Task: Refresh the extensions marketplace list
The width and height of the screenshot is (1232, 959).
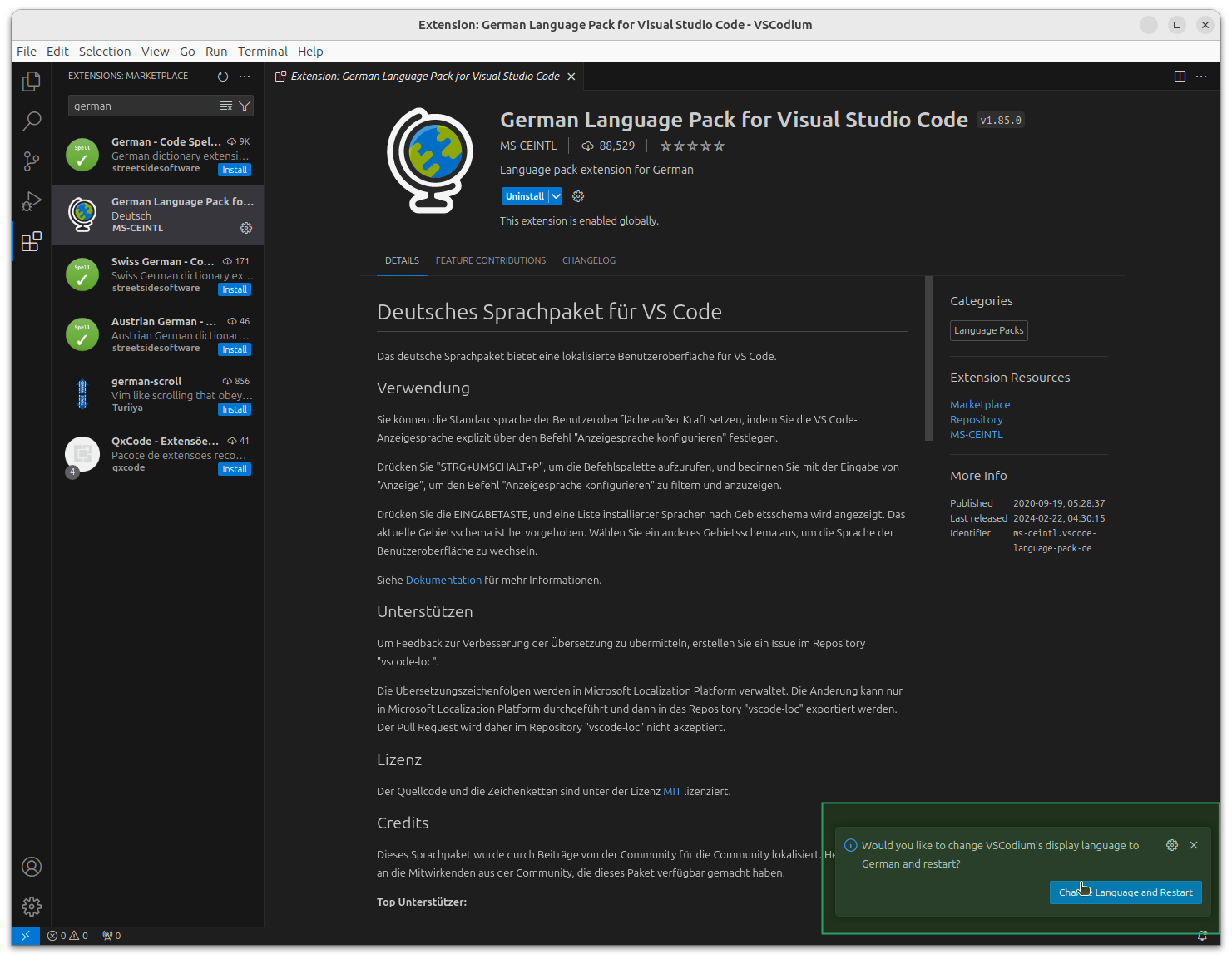Action: [222, 76]
